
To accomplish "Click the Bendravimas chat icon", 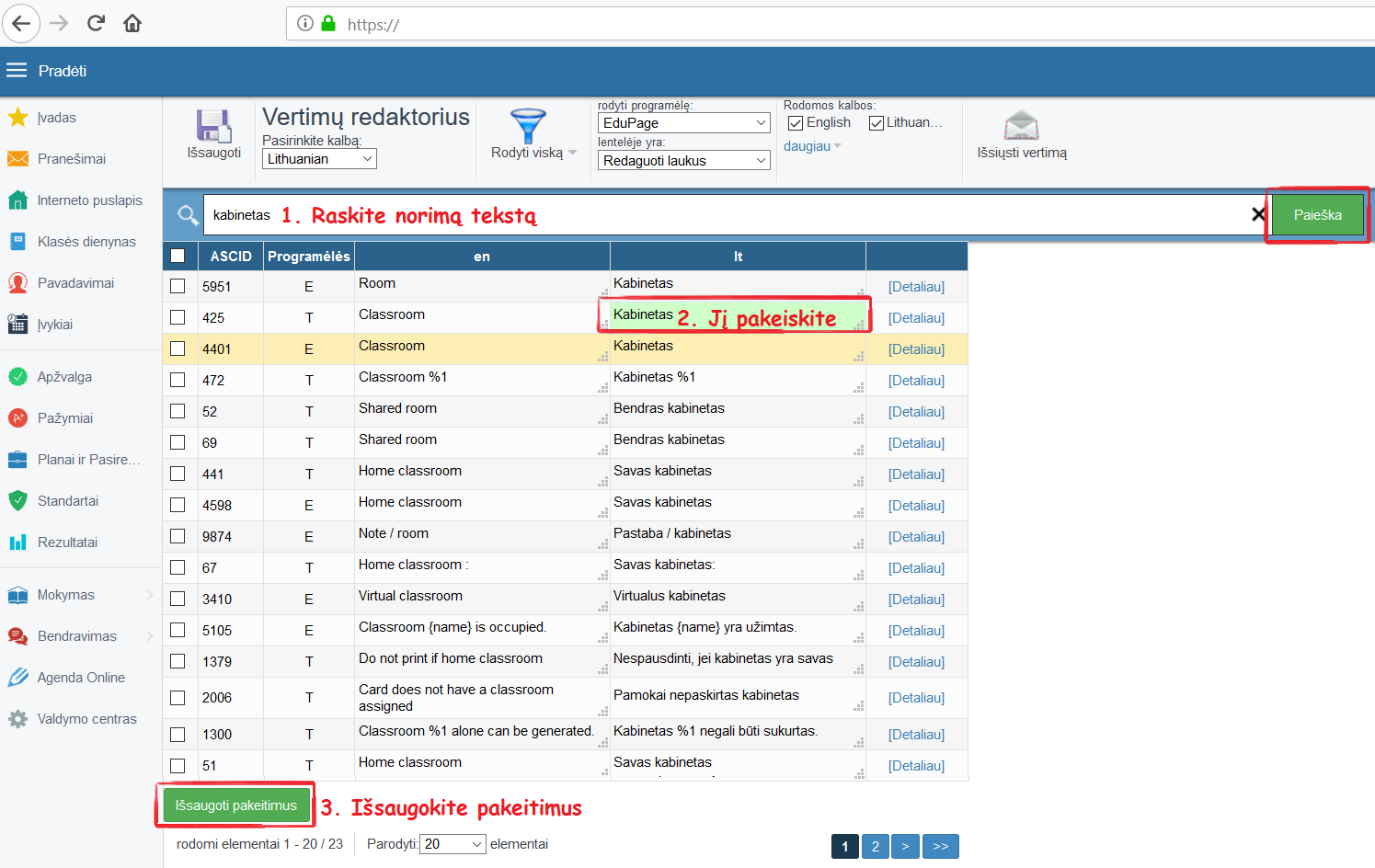I will pos(17,636).
